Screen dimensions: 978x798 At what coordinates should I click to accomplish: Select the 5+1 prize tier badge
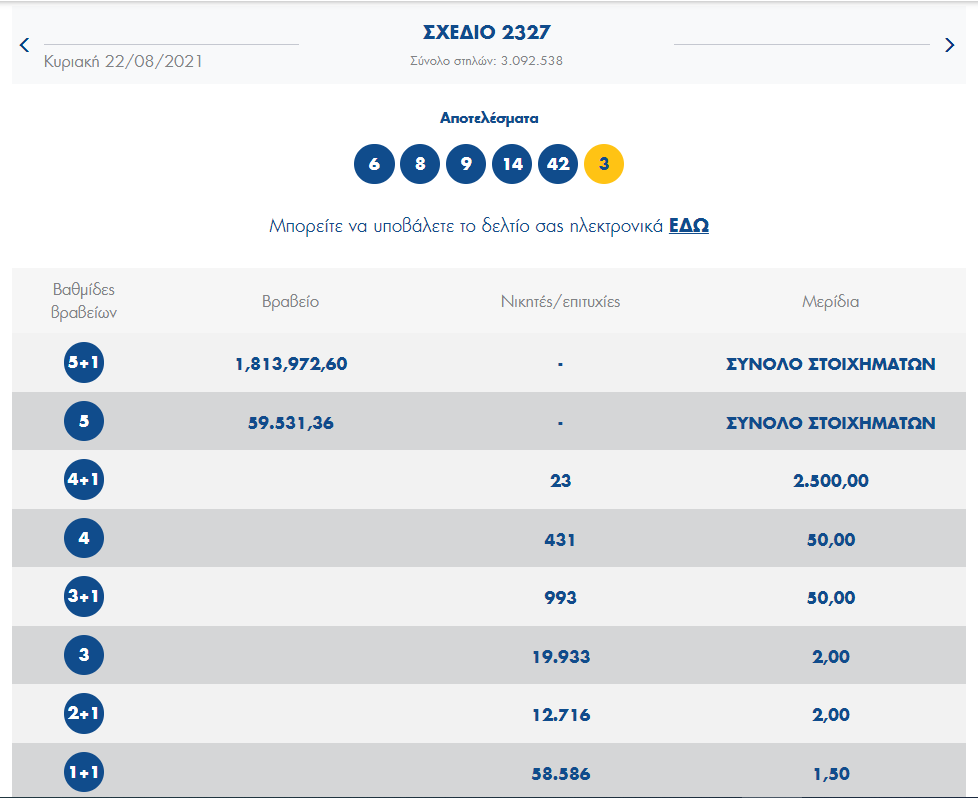pyautogui.click(x=84, y=363)
